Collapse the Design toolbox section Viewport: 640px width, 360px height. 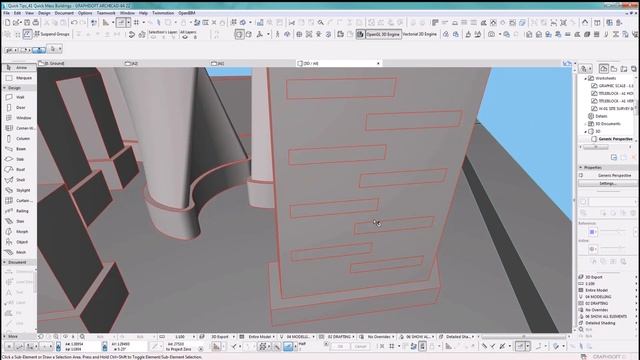point(4,88)
